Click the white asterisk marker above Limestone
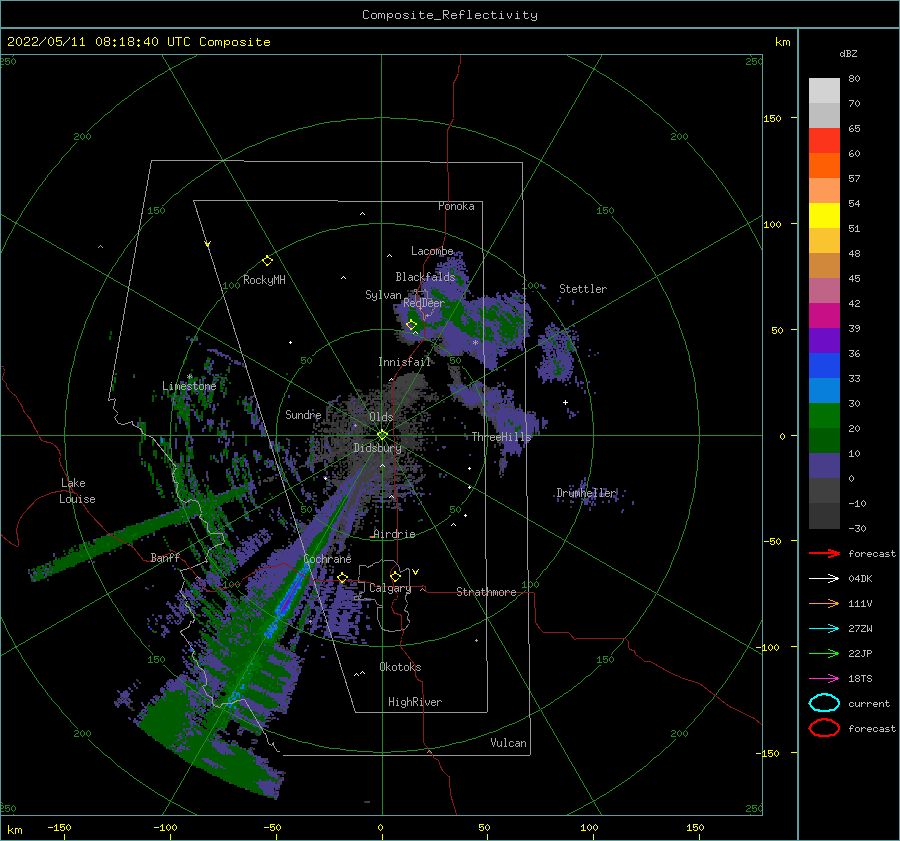900x841 pixels. tap(189, 377)
